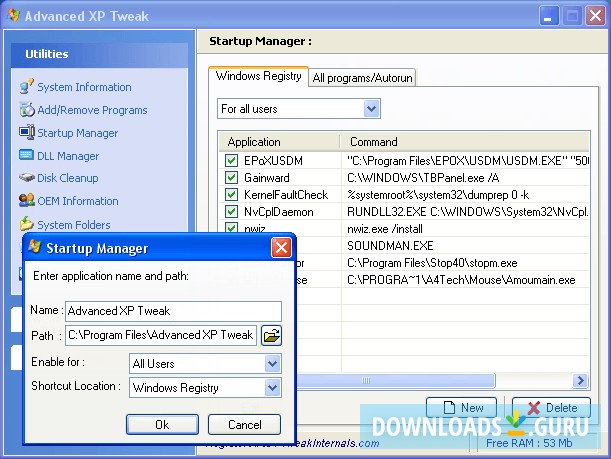The height and width of the screenshot is (459, 611).
Task: Click the System Information computer icon
Action: point(26,87)
